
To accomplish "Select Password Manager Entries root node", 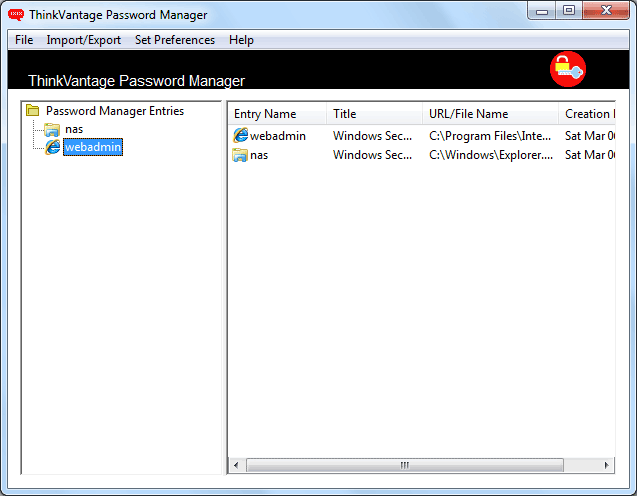I will [x=115, y=111].
